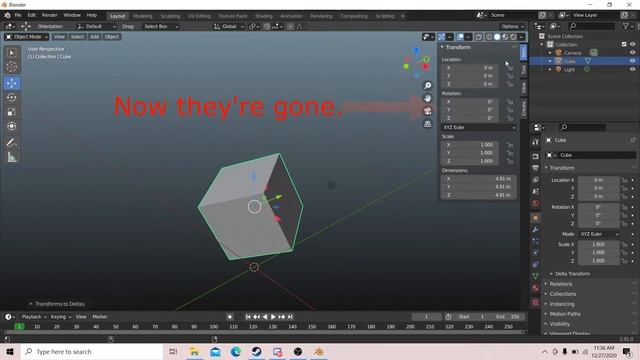The height and width of the screenshot is (360, 640).
Task: Open XYZ Euler rotation mode dropdown in sidebar
Action: point(479,127)
